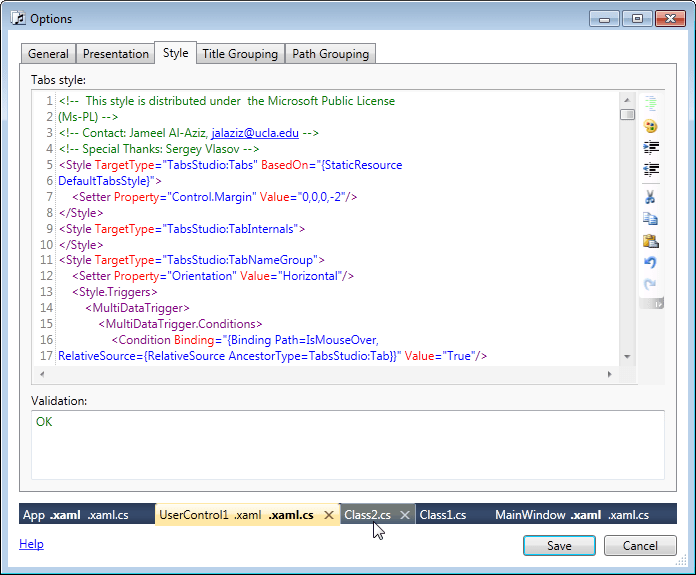Image resolution: width=696 pixels, height=575 pixels.
Task: Switch to the General tab
Action: tap(48, 54)
